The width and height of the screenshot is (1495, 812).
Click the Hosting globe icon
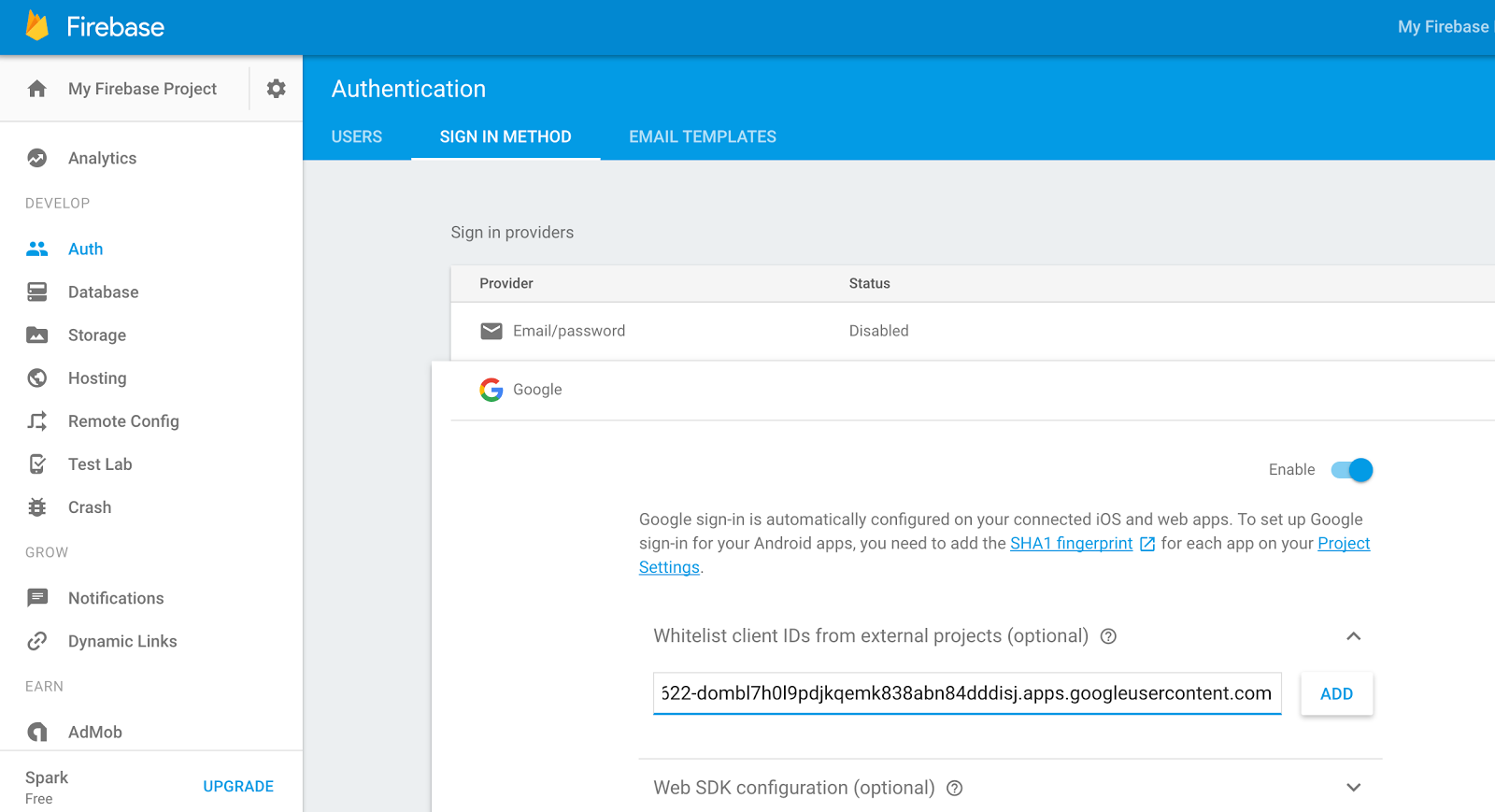pos(37,378)
